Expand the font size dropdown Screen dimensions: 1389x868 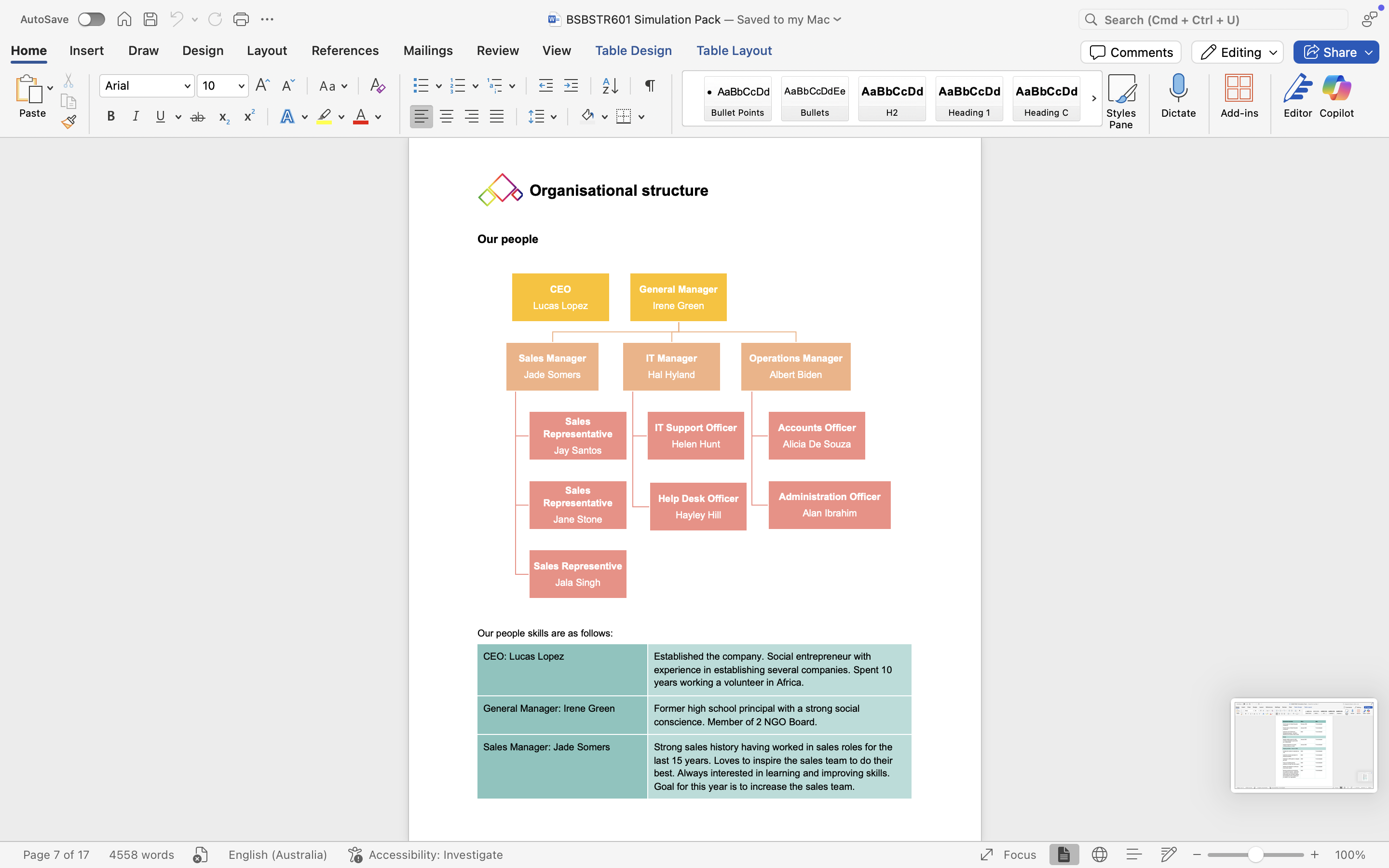241,86
